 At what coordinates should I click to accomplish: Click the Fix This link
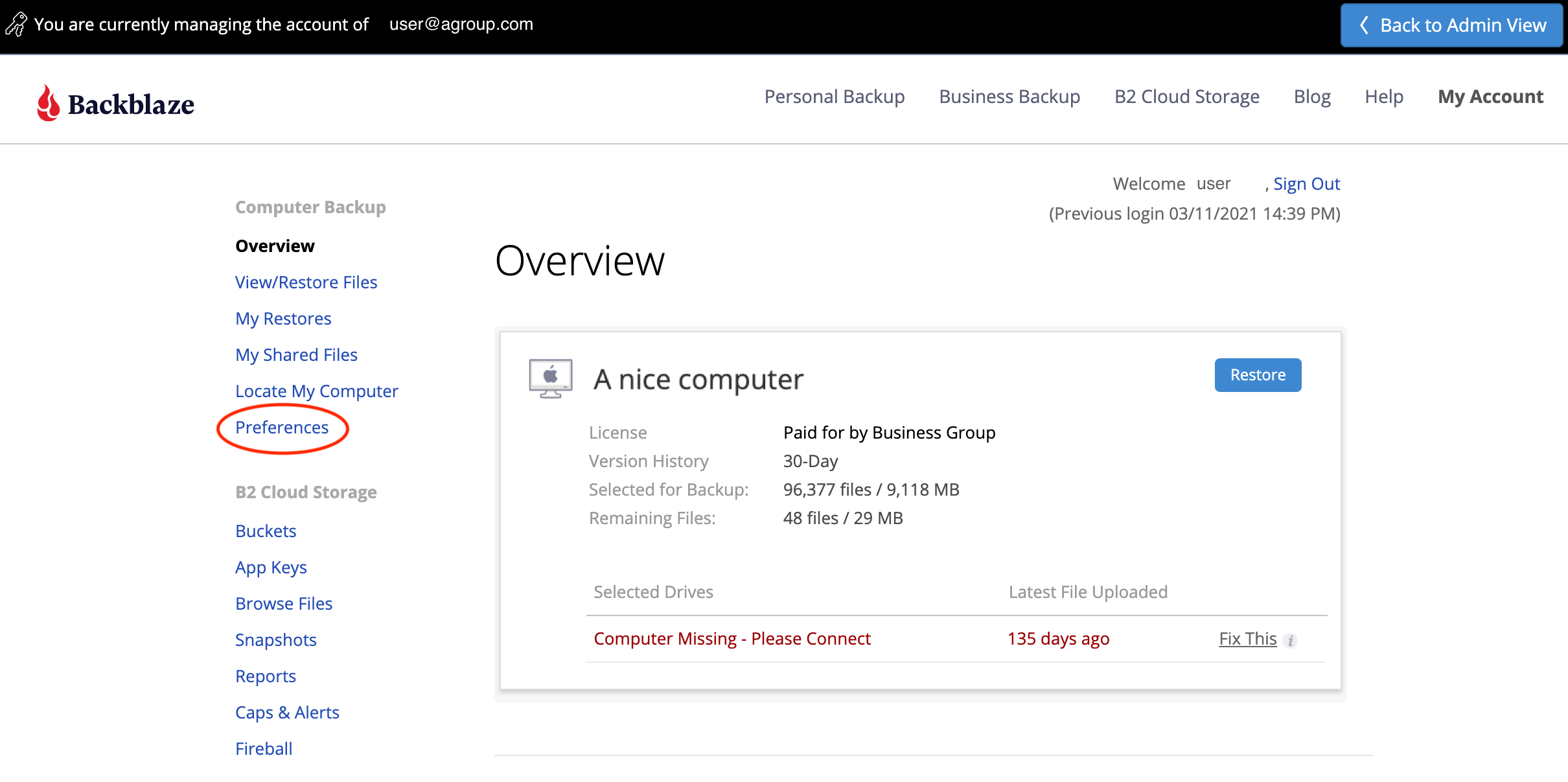point(1248,639)
